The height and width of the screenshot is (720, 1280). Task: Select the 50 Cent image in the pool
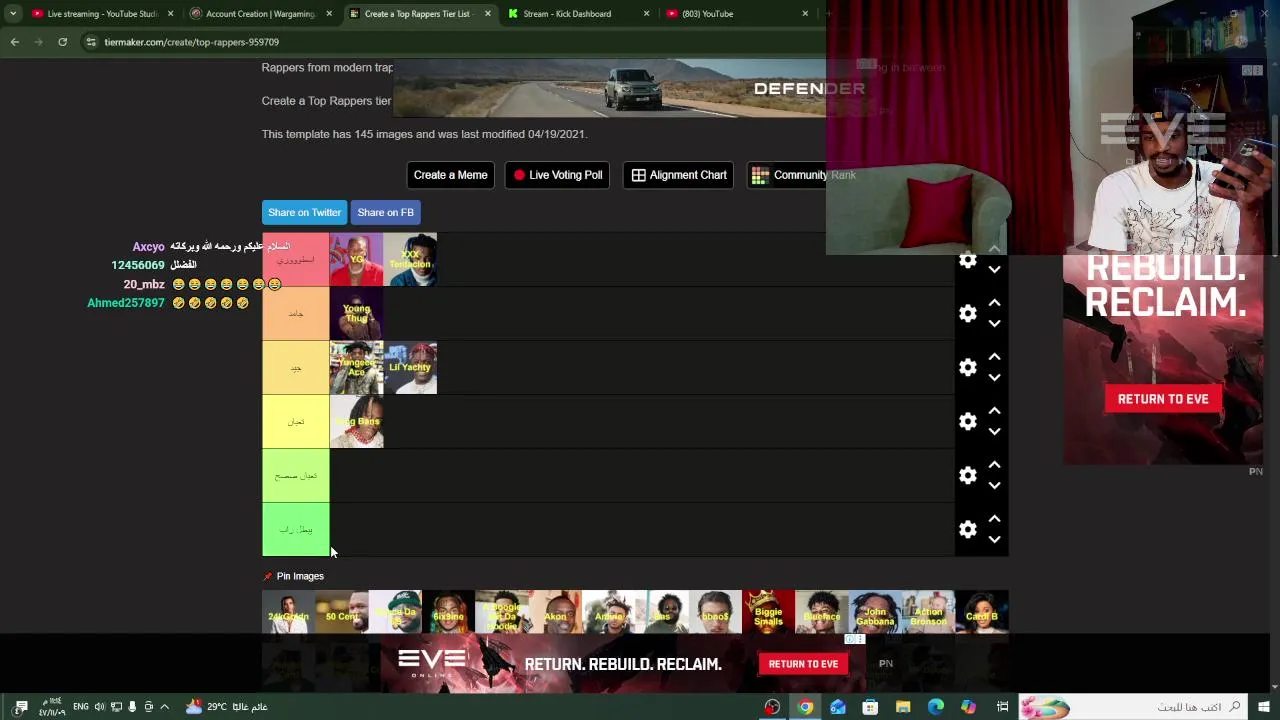point(342,612)
